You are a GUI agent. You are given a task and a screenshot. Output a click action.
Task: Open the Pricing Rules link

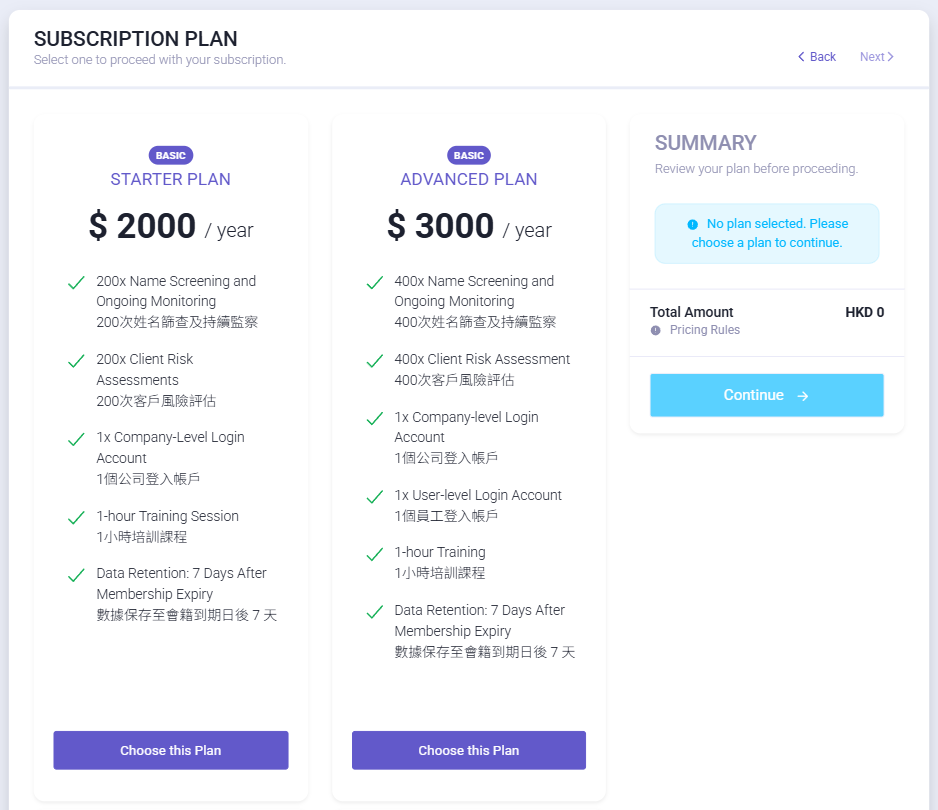click(x=705, y=330)
